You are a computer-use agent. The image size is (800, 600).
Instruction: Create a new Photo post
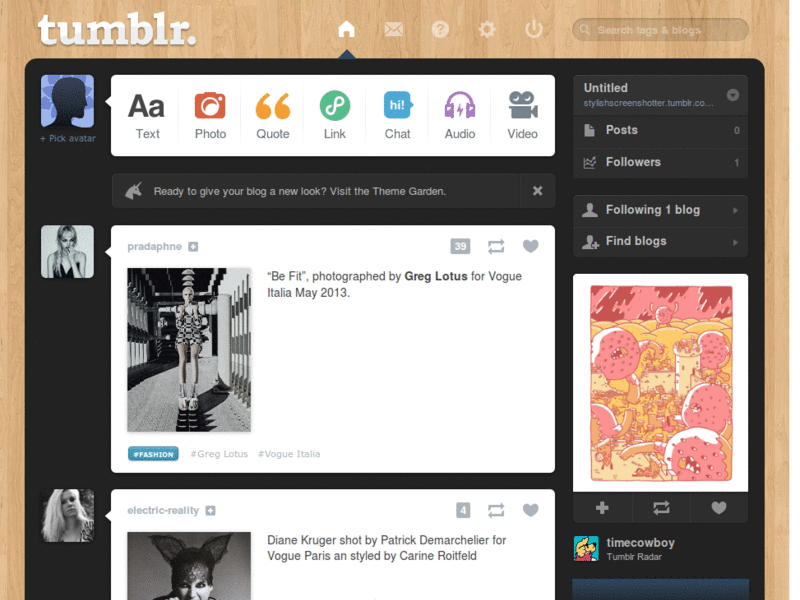tap(210, 116)
